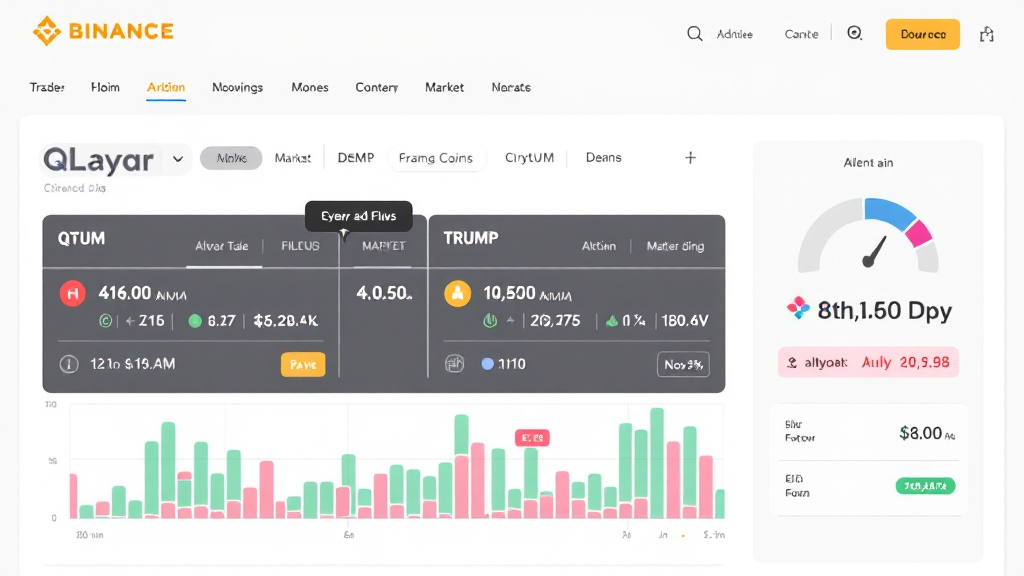Click the 4.0.50 value in middle card

tap(384, 293)
